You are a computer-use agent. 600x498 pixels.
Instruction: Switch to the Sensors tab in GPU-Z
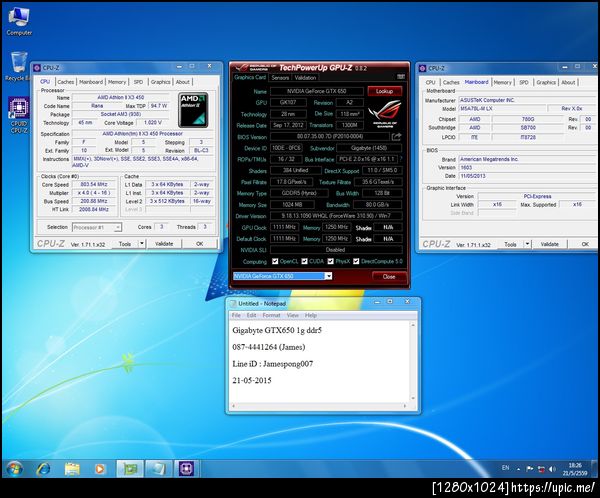[x=280, y=76]
